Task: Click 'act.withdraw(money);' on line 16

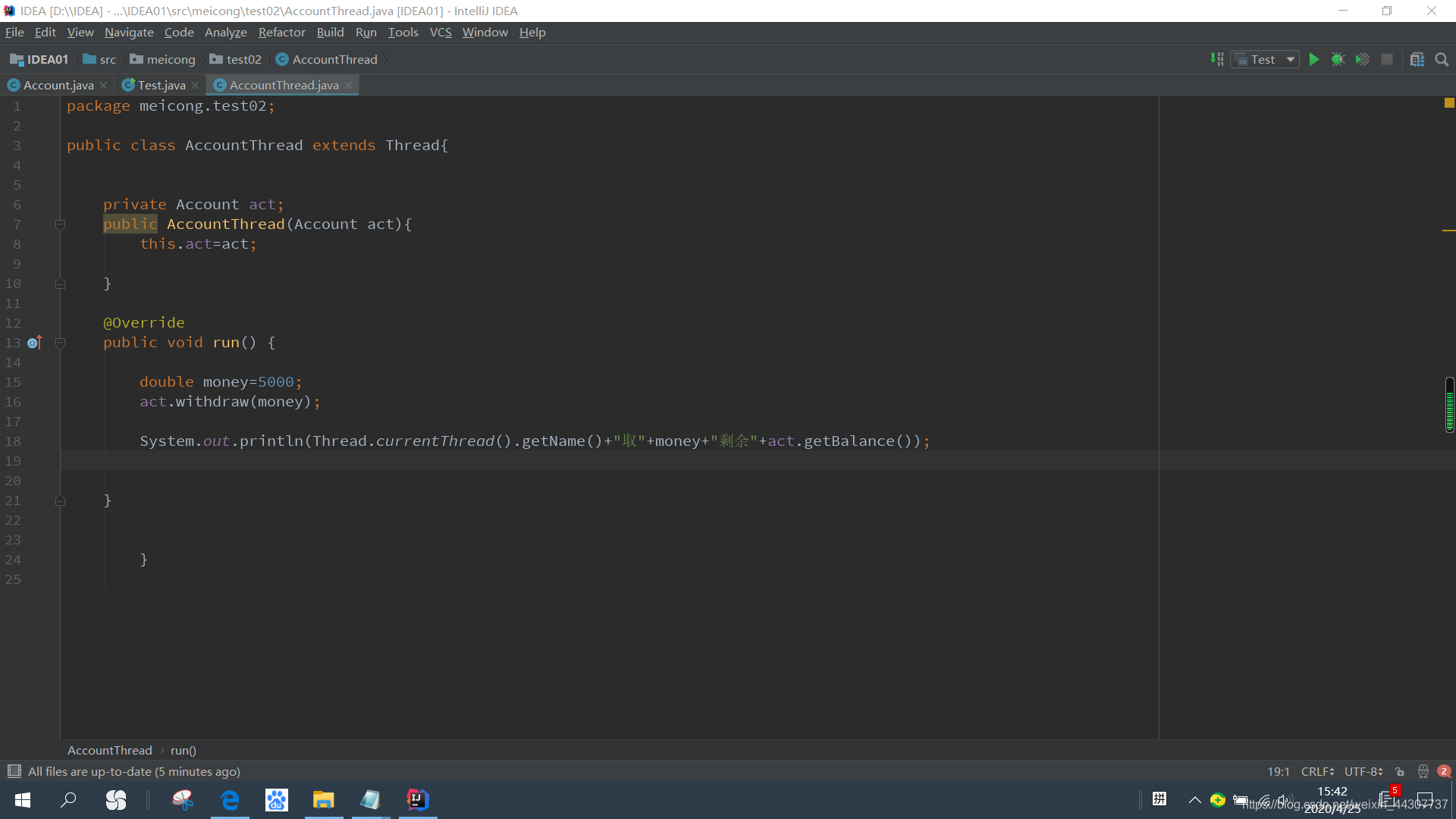Action: pos(230,402)
